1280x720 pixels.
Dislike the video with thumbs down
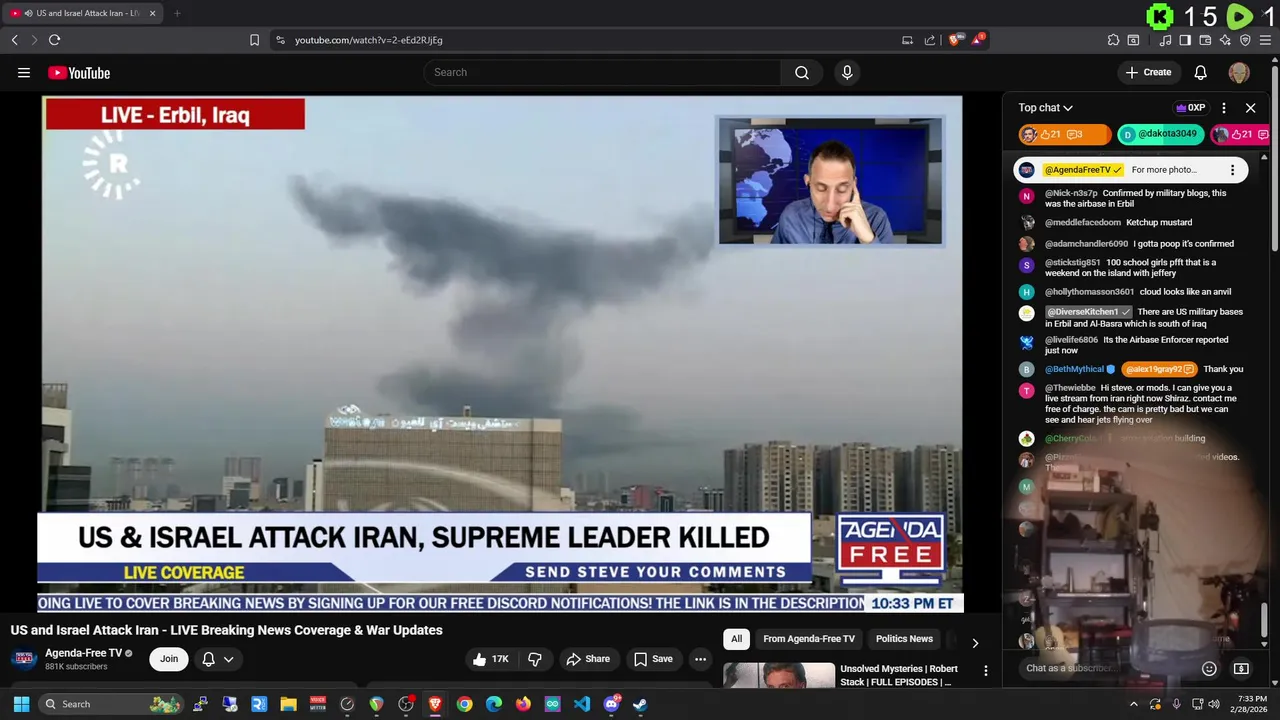pyautogui.click(x=535, y=659)
